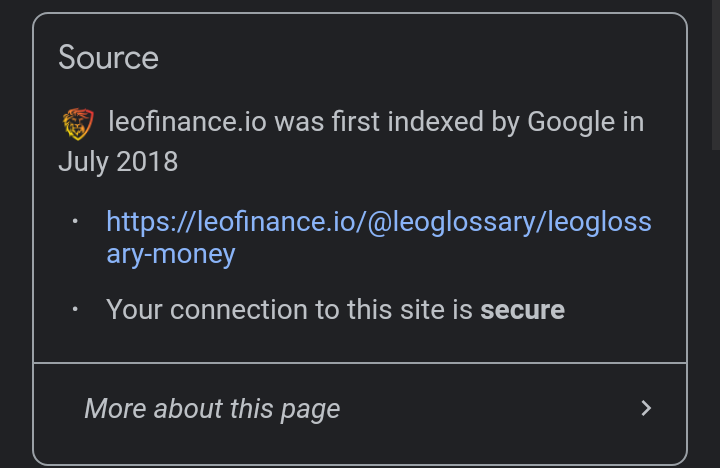Click the bullet before Your connection
720x468 pixels.
[75, 309]
